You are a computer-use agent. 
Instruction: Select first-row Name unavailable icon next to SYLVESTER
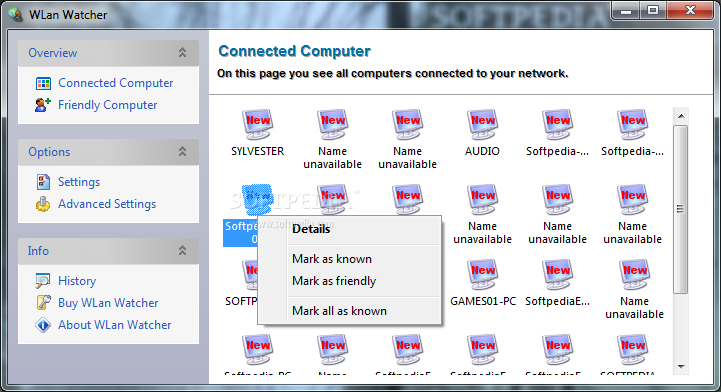[332, 125]
